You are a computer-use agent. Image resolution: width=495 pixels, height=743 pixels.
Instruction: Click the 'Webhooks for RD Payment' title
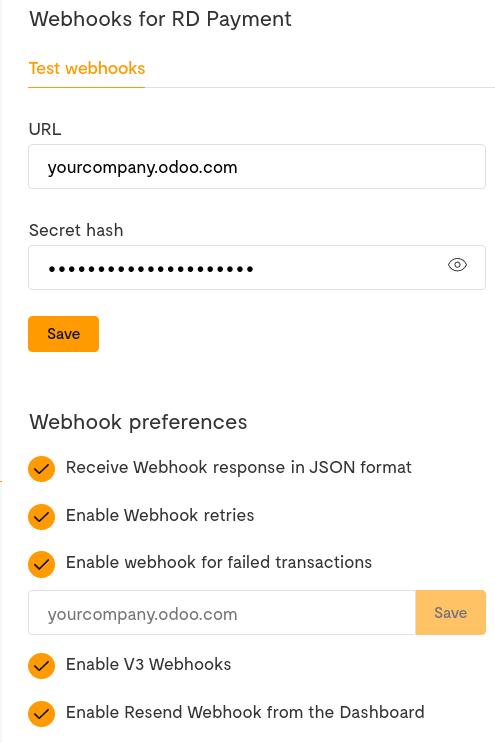pyautogui.click(x=160, y=19)
